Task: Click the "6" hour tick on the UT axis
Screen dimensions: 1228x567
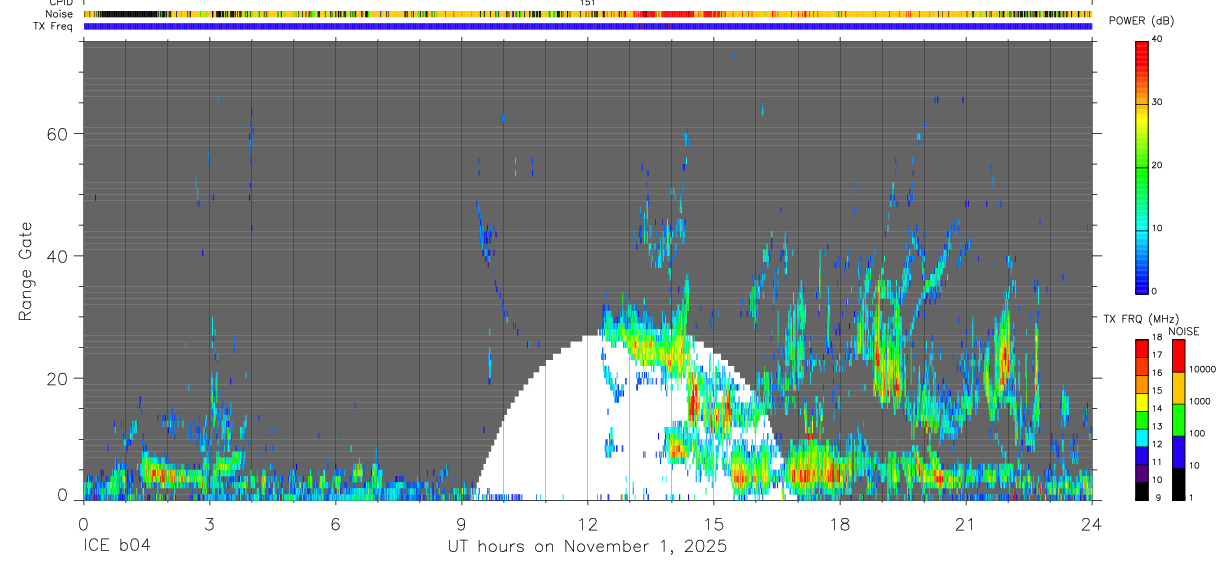Action: pos(335,524)
